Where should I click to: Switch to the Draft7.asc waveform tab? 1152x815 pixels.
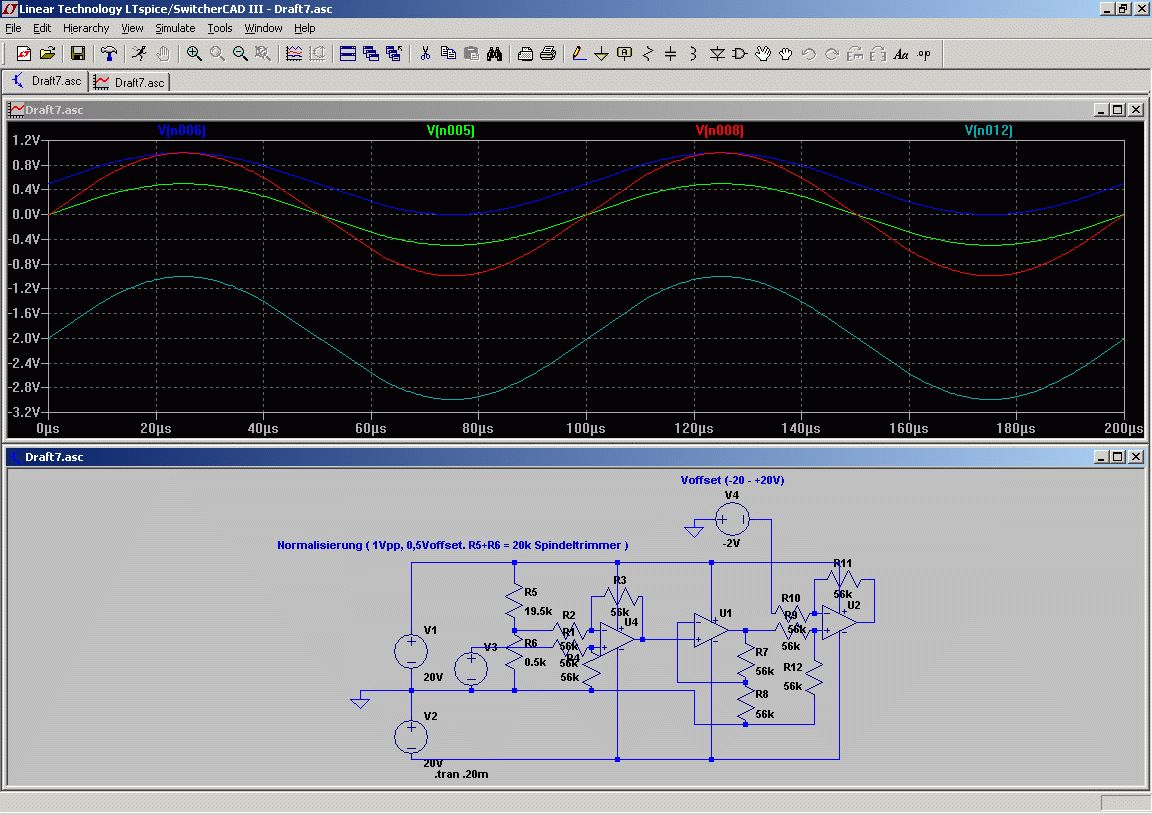click(130, 82)
